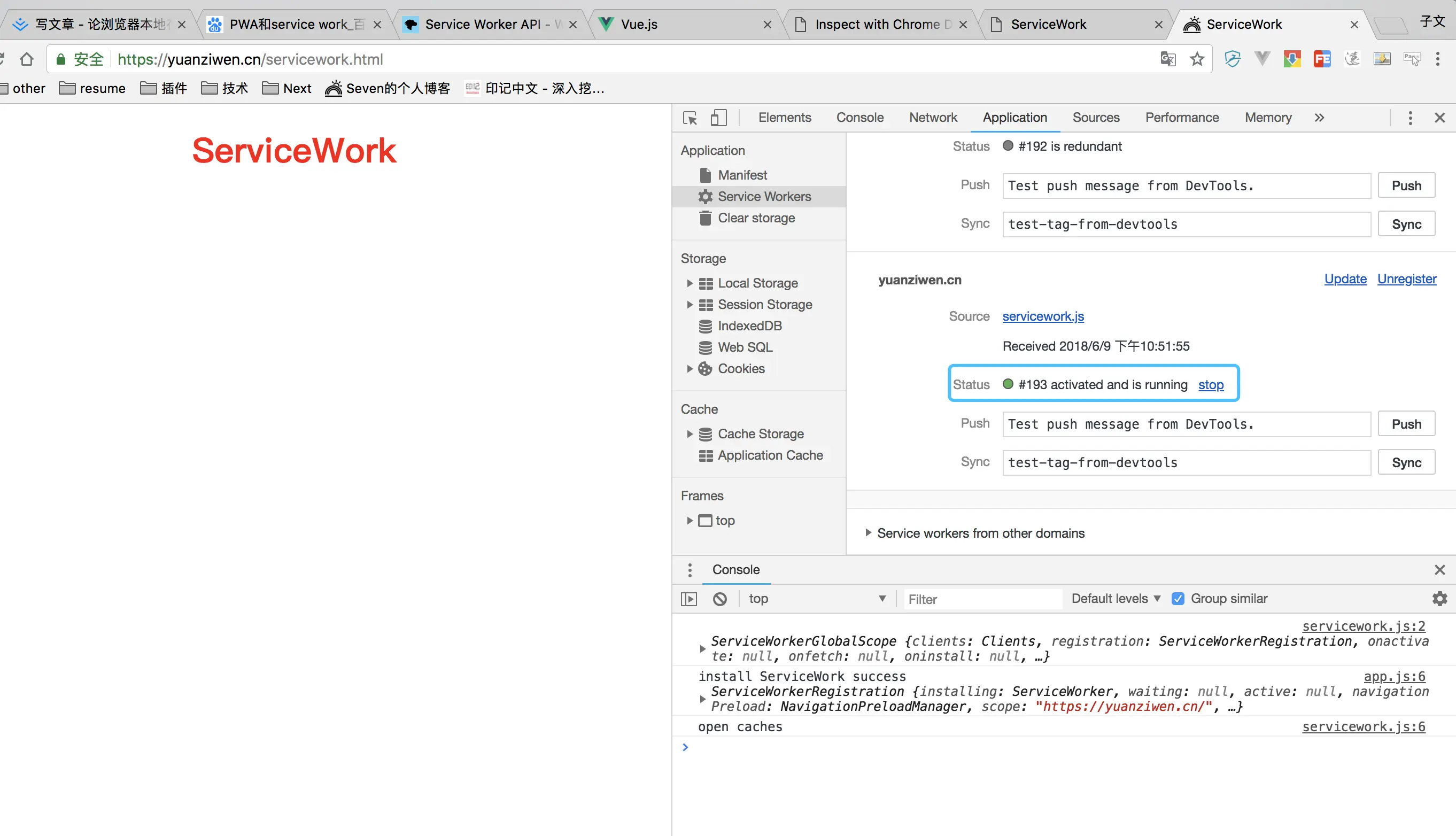Bookmark page with the star icon
1456x836 pixels.
[x=1197, y=59]
